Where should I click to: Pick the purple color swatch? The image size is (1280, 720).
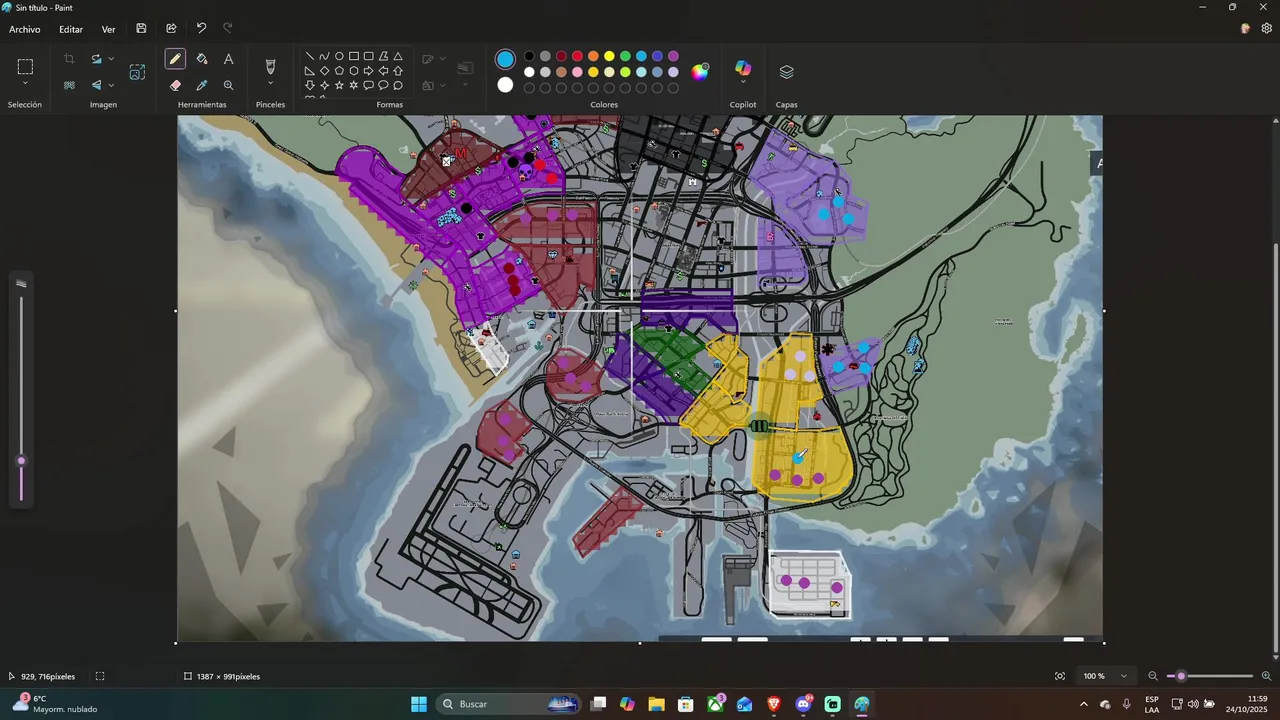(674, 56)
